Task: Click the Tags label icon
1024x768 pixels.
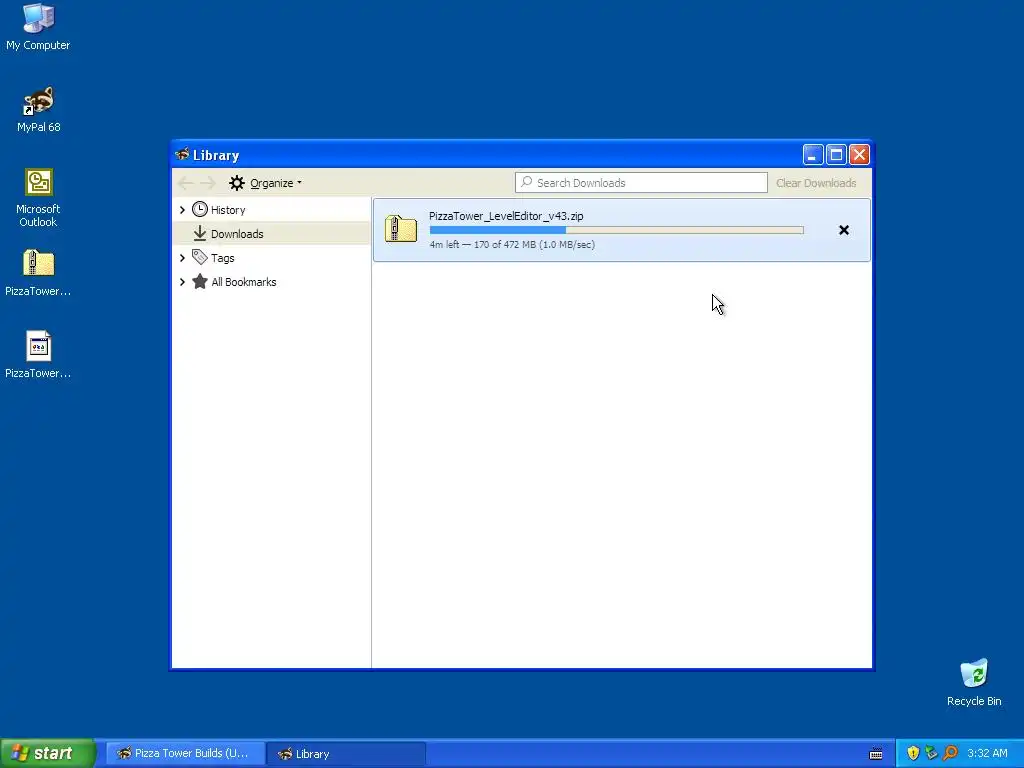Action: tap(200, 257)
